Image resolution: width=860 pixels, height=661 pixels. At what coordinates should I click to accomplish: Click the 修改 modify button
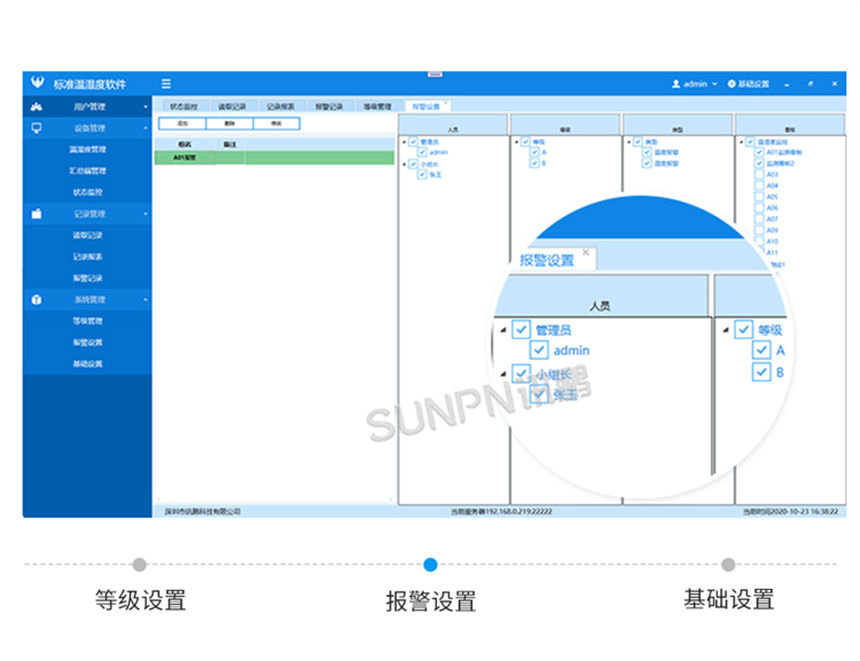coord(274,122)
